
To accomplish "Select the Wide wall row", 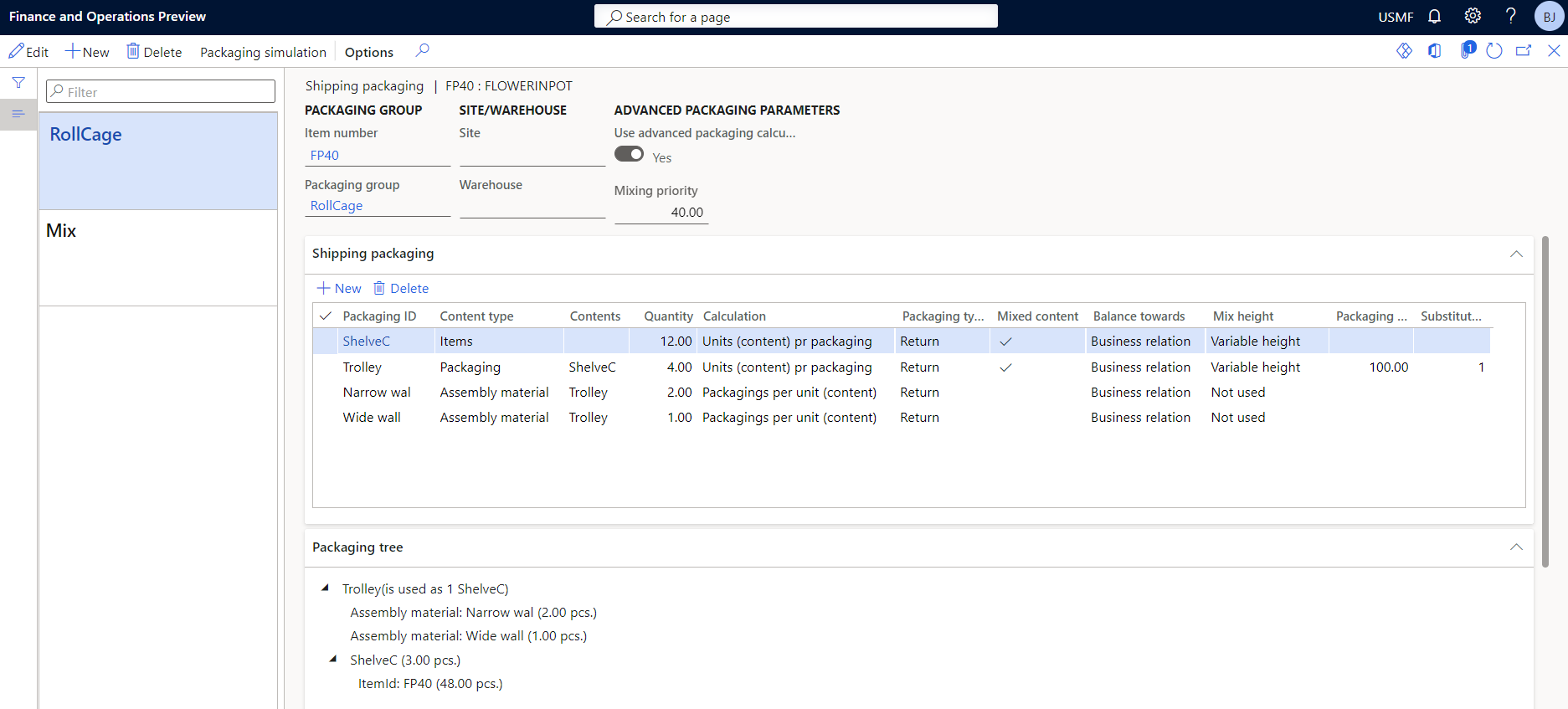I will [x=902, y=417].
